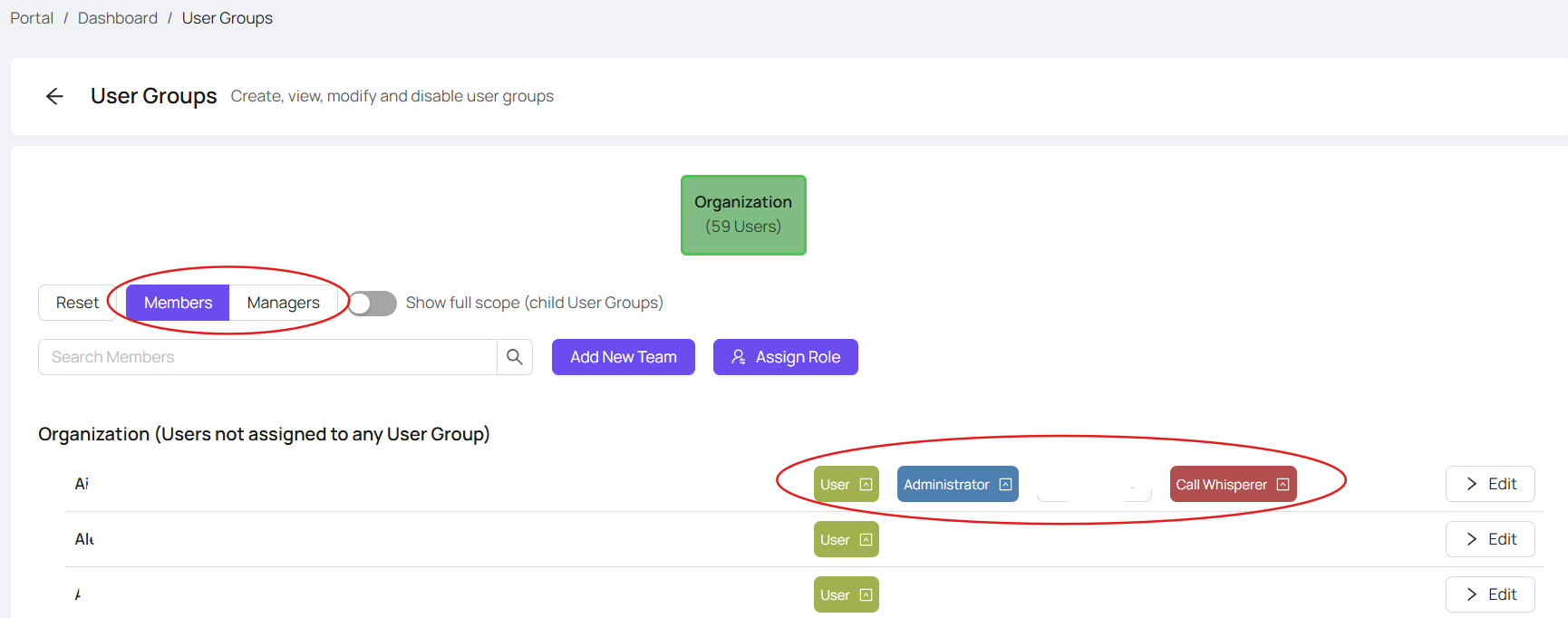Click the icon on the Administrator badge

coord(1005,485)
